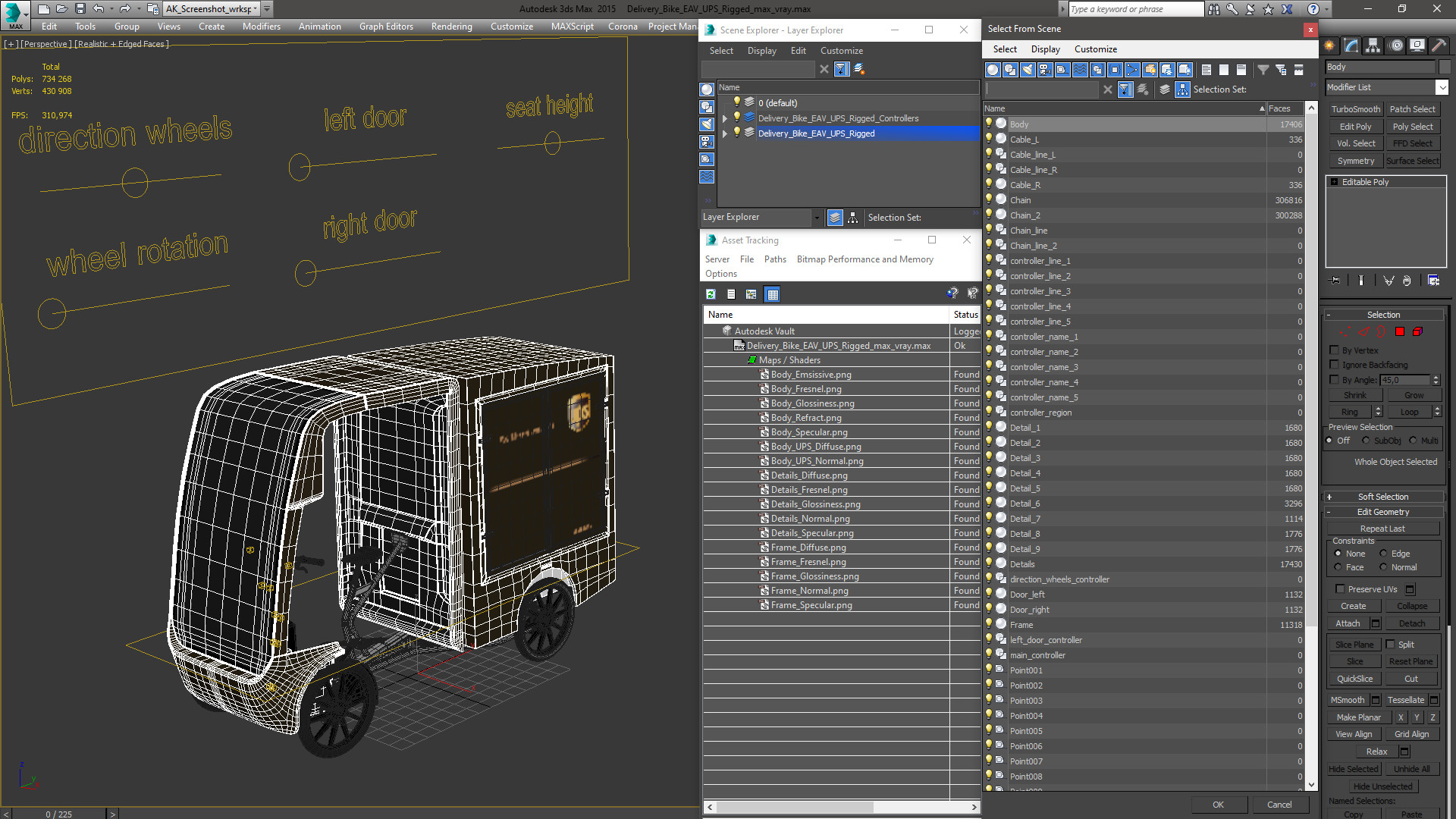Expand the Soft Selection rollout
The image size is (1456, 819).
coord(1382,497)
